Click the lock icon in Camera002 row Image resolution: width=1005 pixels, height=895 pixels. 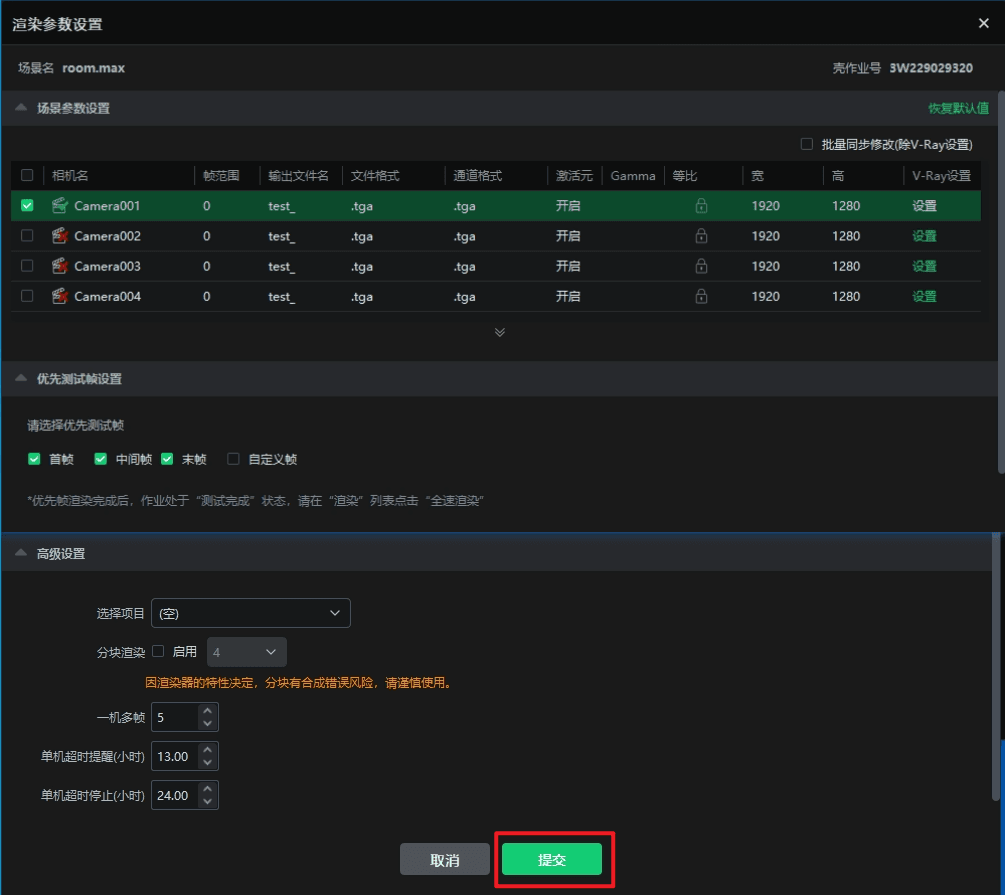click(x=701, y=236)
